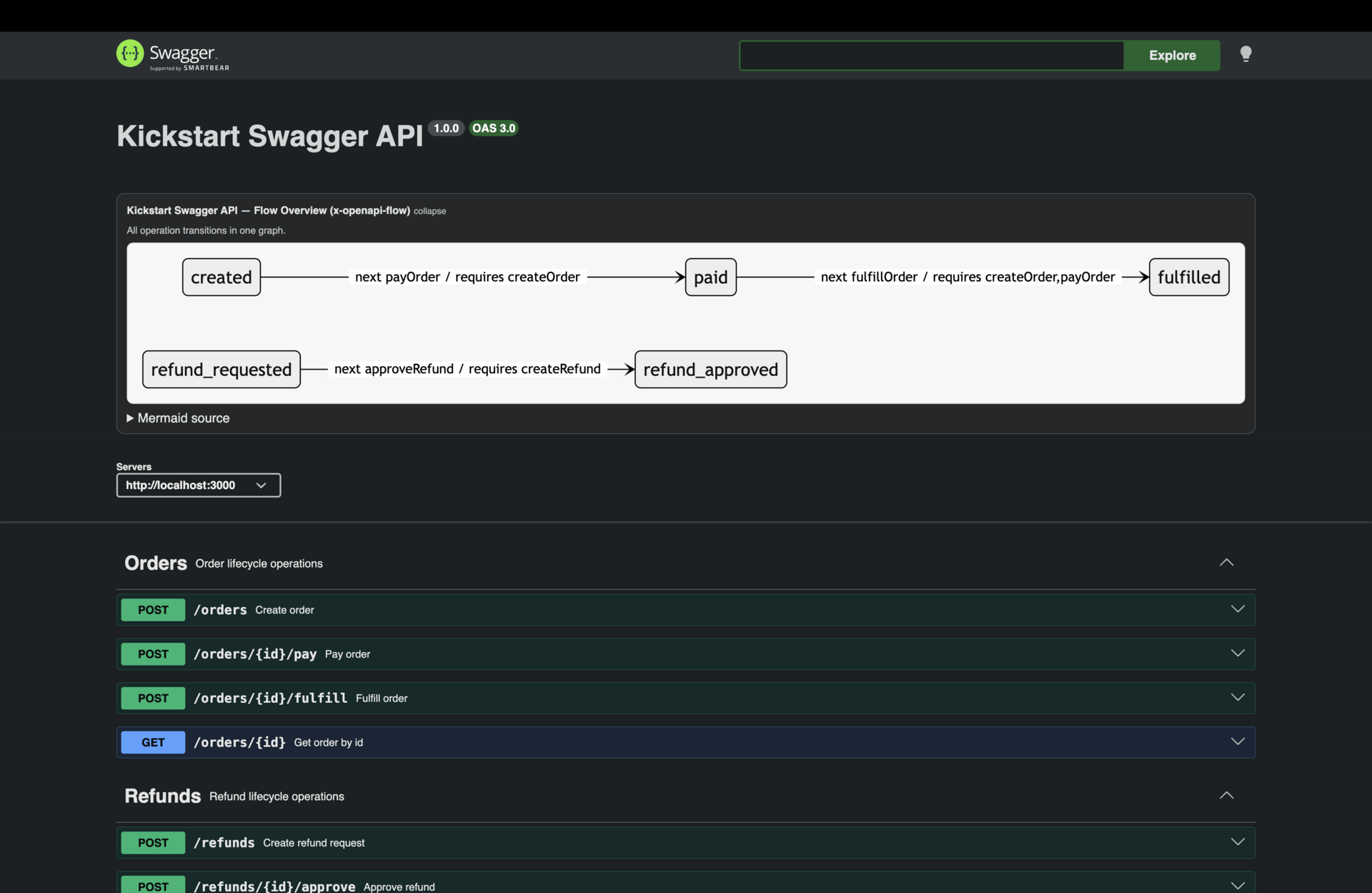Select the Orders section heading
Image resolution: width=1372 pixels, height=893 pixels.
click(155, 563)
